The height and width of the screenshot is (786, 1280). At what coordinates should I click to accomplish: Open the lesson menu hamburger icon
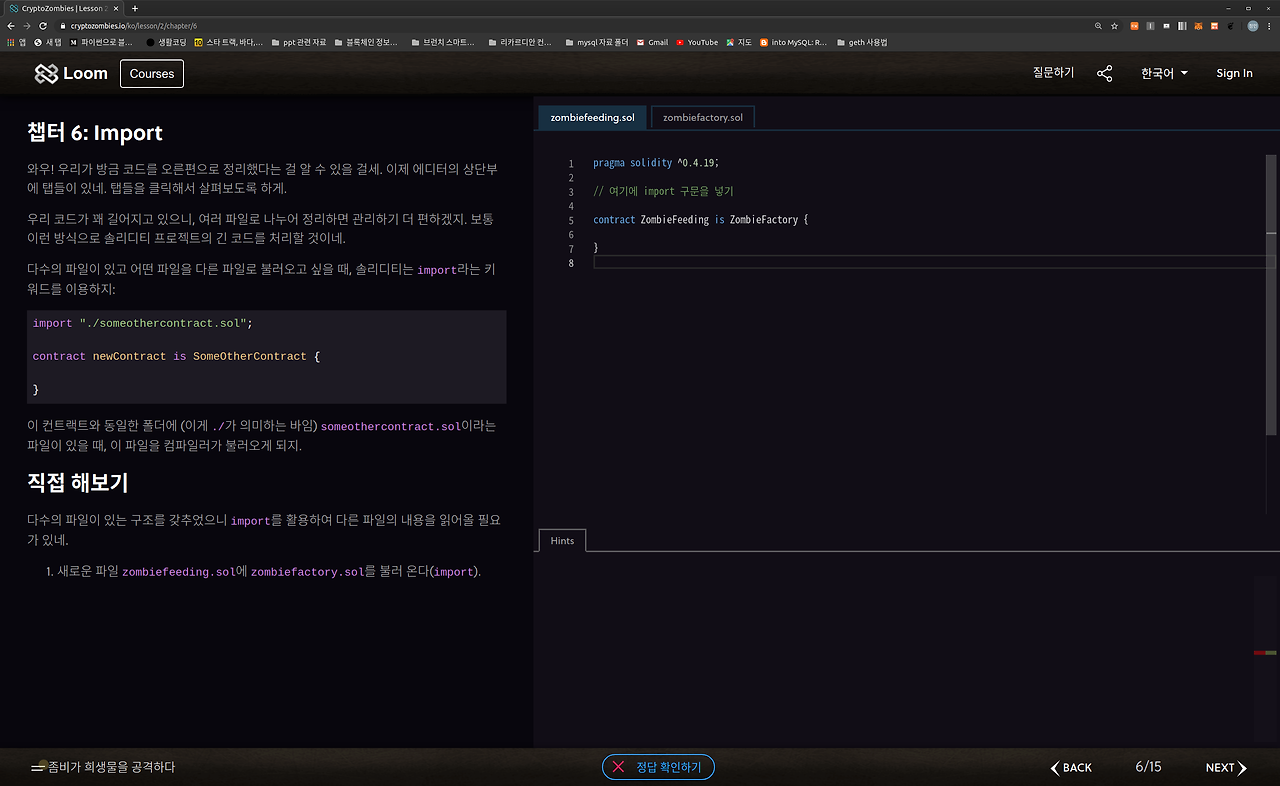point(38,767)
